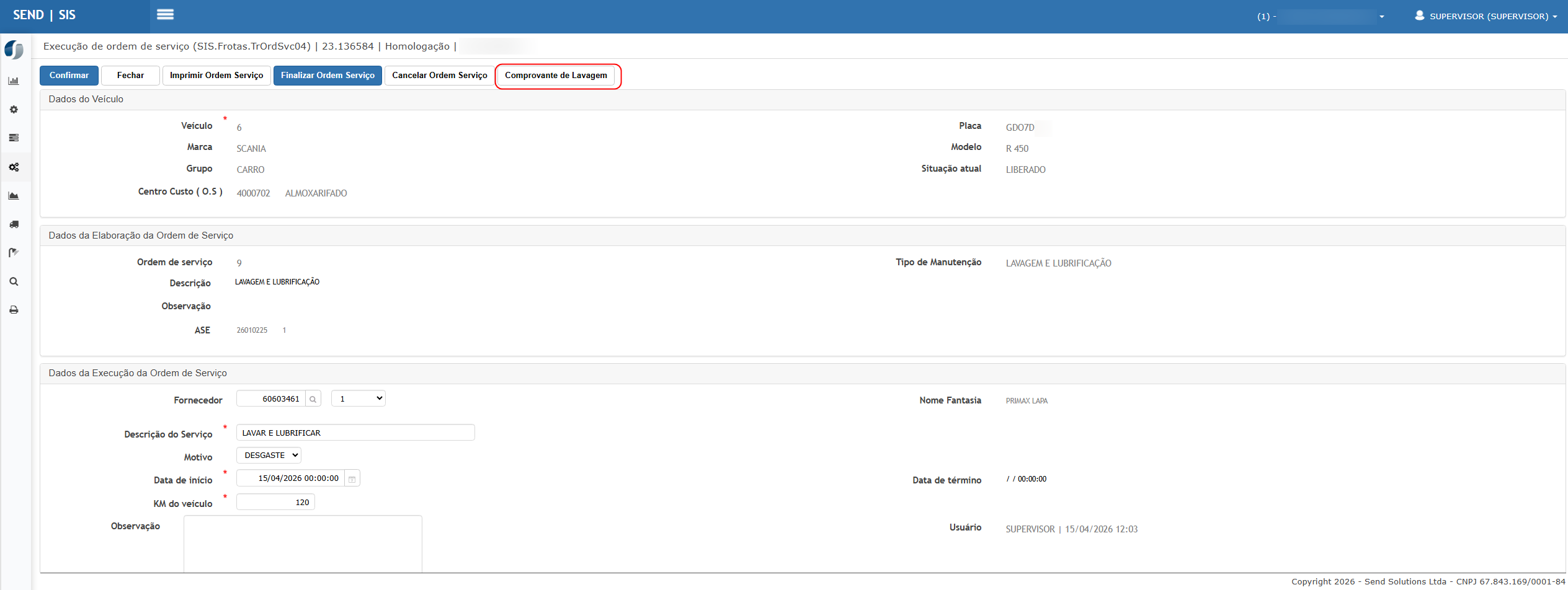Viewport: 1568px width, 590px height.
Task: Open the area chart sidebar icon
Action: click(x=14, y=196)
